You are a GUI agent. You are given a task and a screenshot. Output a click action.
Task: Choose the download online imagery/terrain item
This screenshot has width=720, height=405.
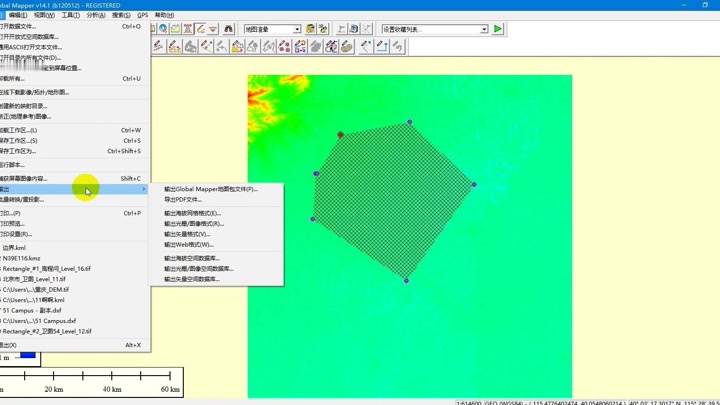click(73, 92)
